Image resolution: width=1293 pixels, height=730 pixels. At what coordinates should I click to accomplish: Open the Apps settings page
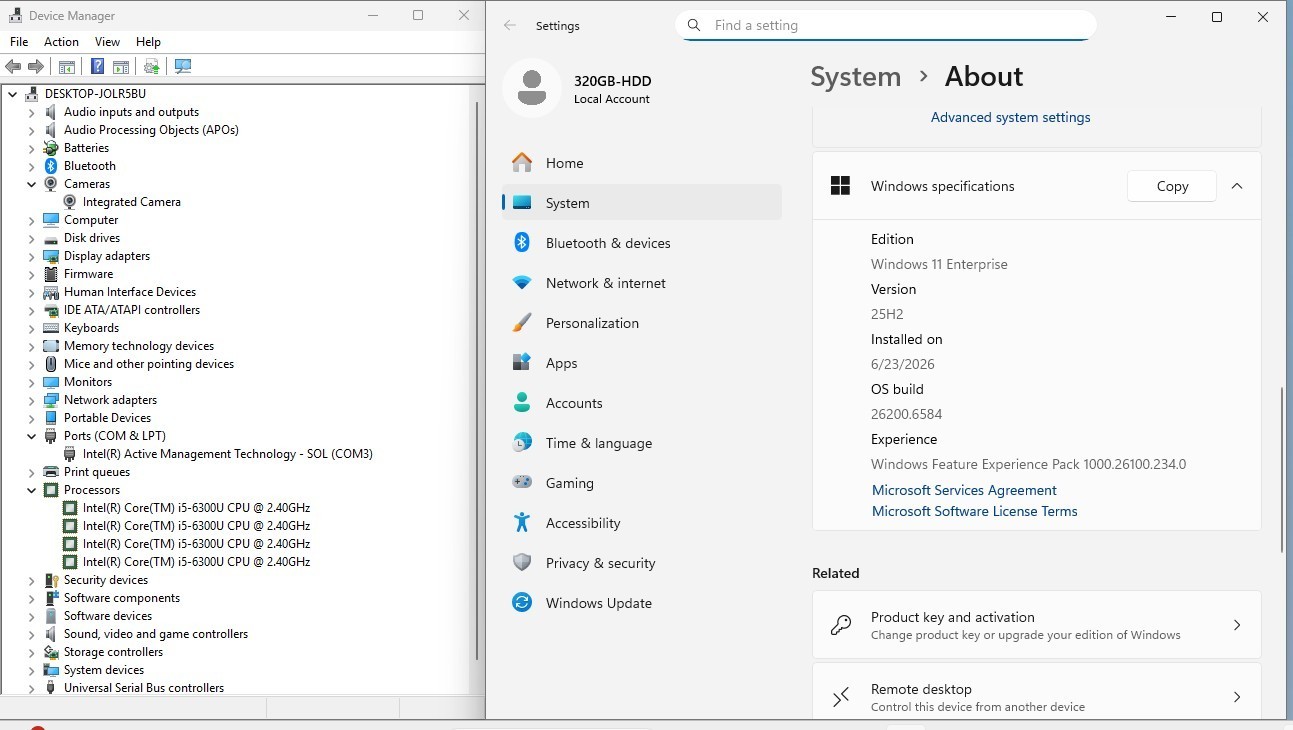pyautogui.click(x=642, y=363)
